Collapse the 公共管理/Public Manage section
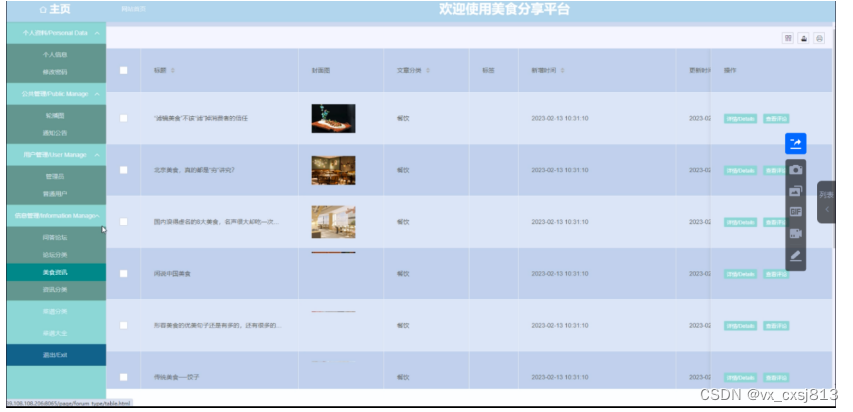Screen dimensions: 853x412 tap(57, 94)
